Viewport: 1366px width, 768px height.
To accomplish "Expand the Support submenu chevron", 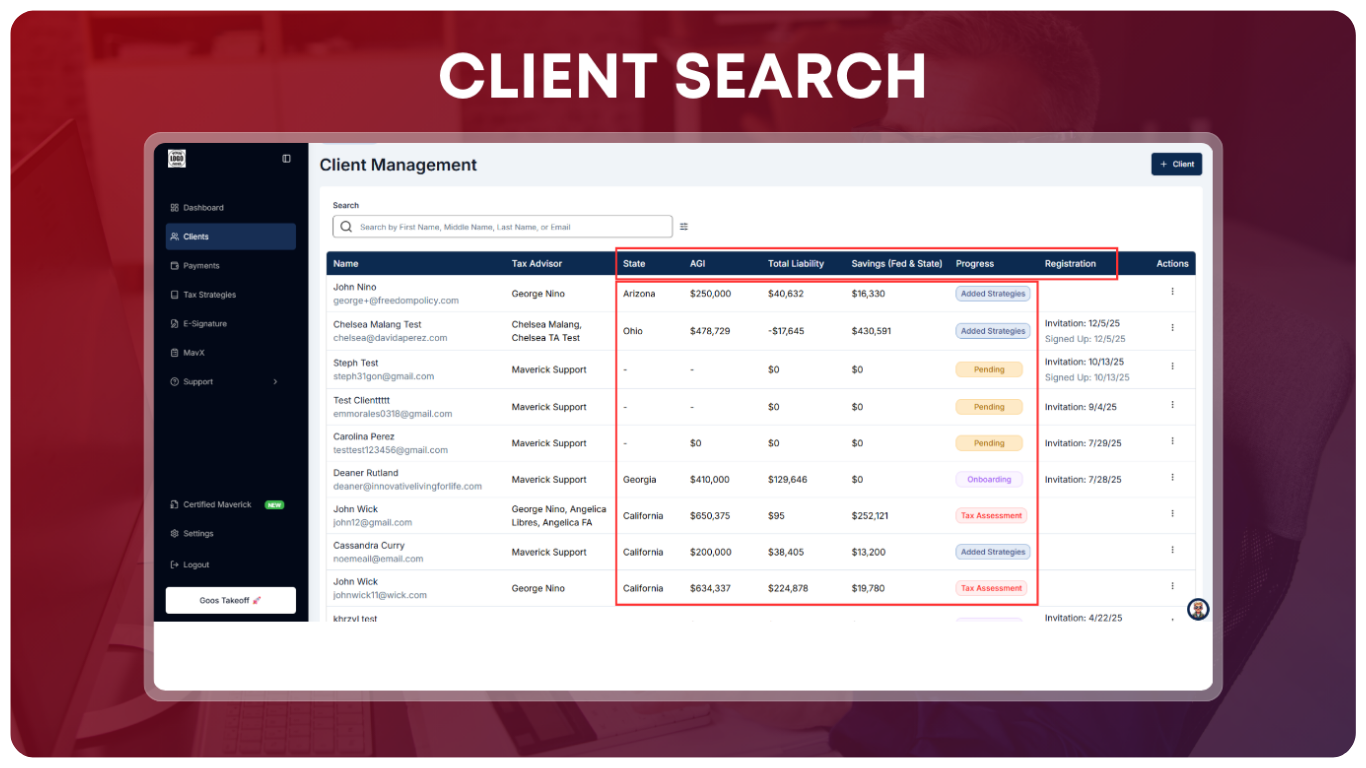I will click(x=275, y=382).
